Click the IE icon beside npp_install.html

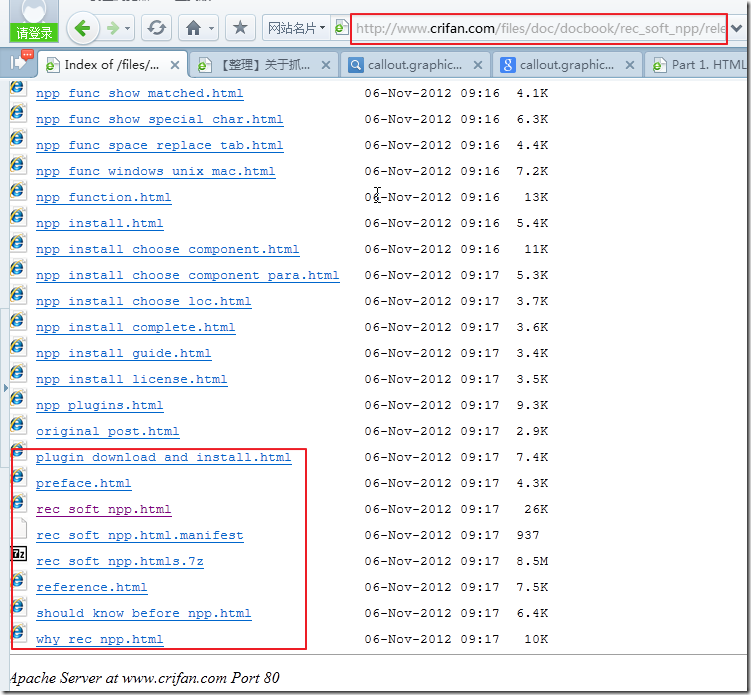18,216
